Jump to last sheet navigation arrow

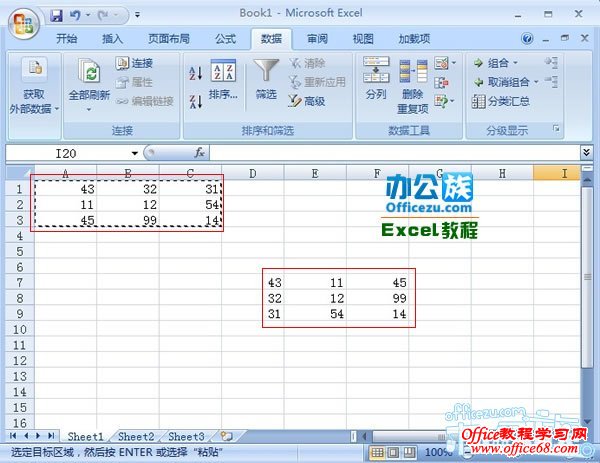tap(51, 436)
